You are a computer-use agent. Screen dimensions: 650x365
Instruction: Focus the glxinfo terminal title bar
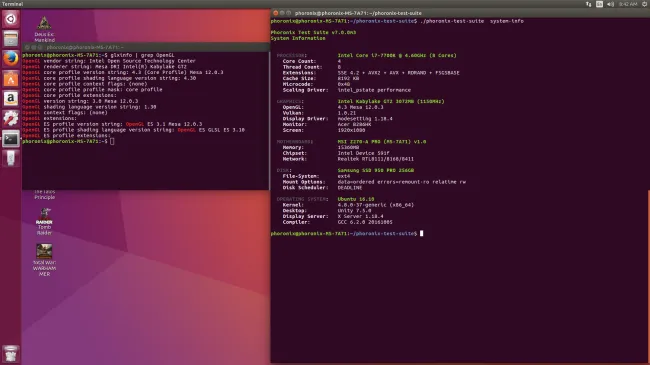(x=146, y=47)
